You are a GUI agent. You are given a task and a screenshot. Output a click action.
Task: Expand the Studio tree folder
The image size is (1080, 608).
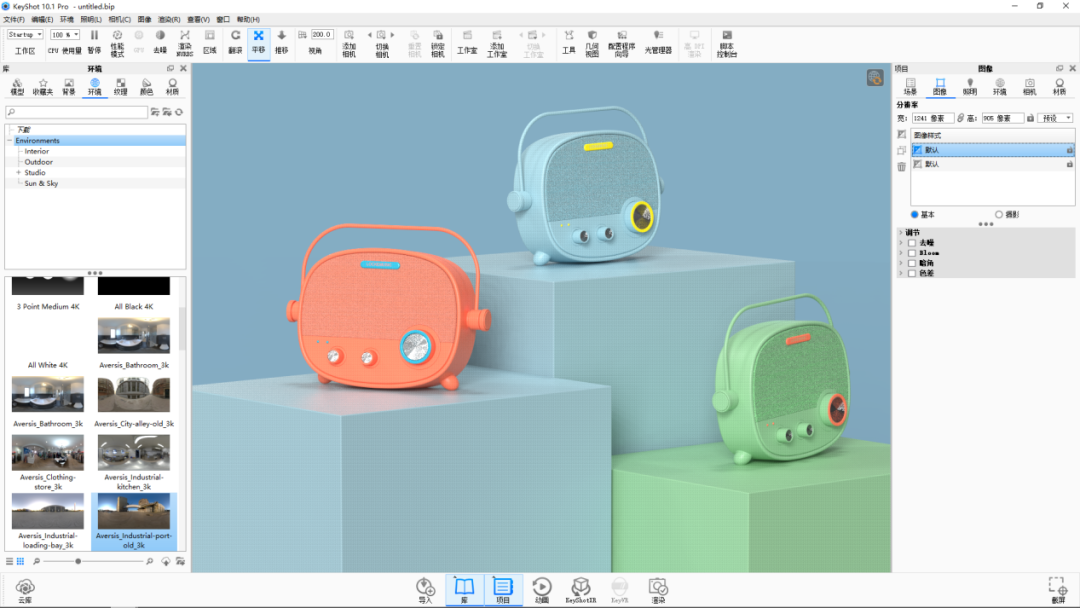point(19,172)
